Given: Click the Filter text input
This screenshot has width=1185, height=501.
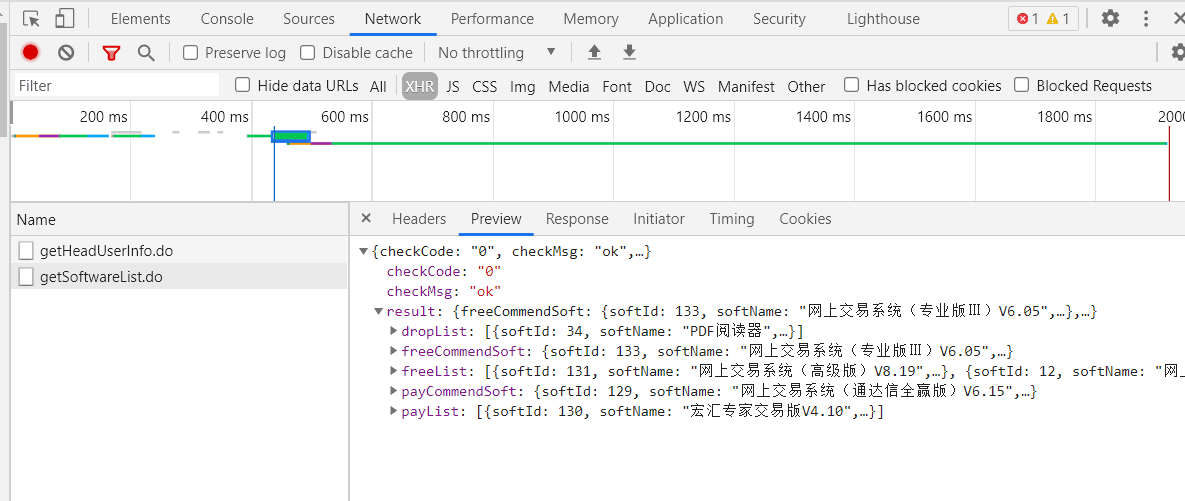Looking at the screenshot, I should (117, 85).
